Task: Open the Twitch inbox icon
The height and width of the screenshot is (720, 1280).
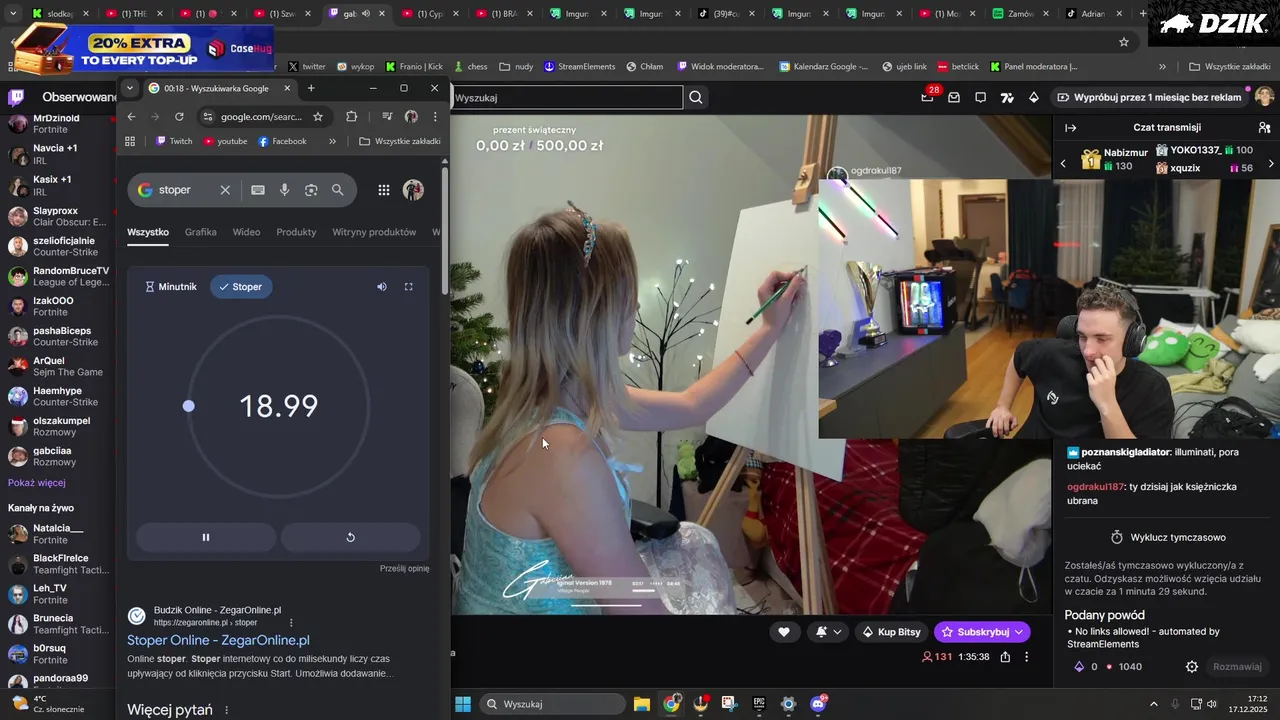Action: (954, 97)
